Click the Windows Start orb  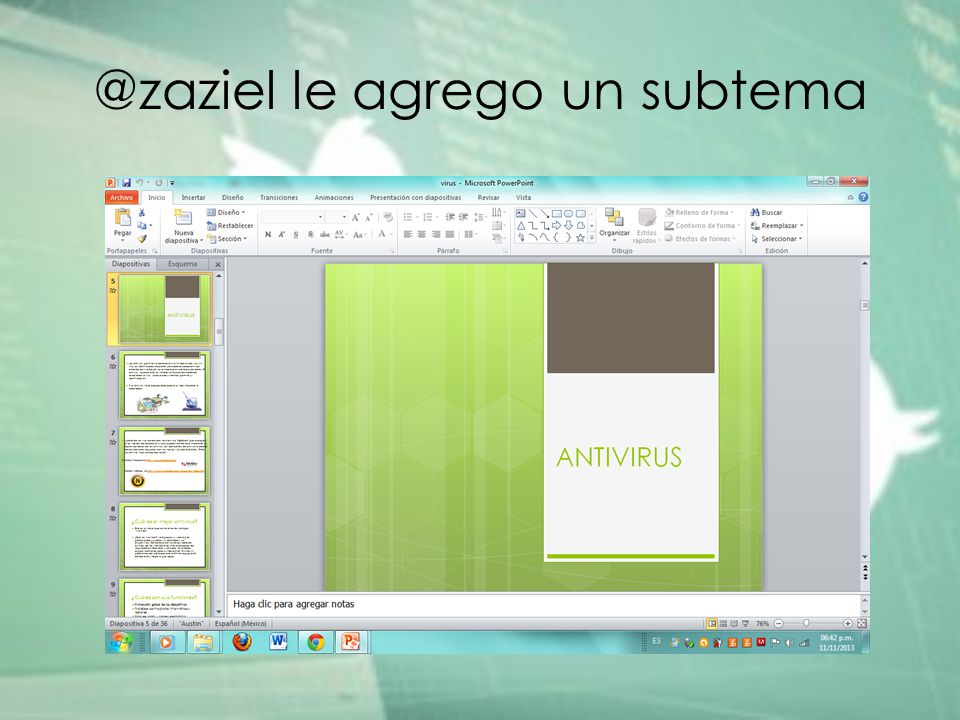tap(121, 642)
